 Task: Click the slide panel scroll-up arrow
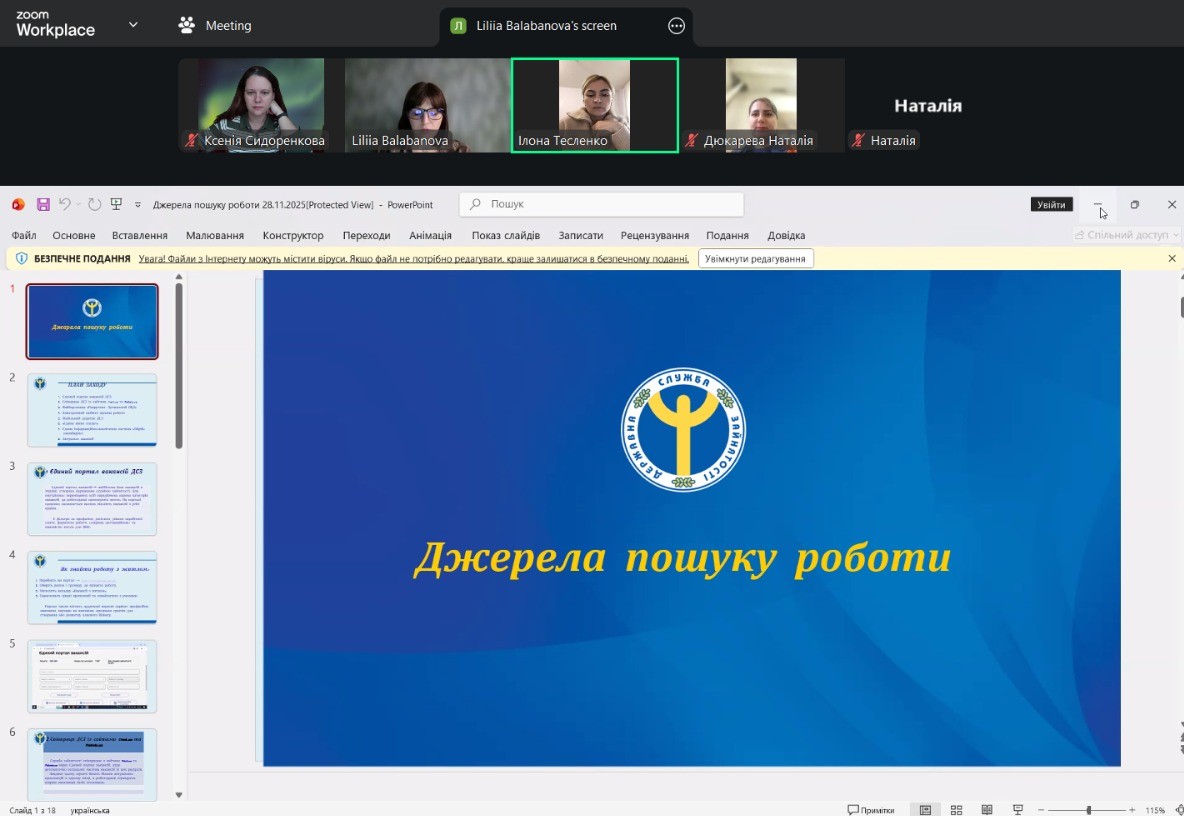coord(179,277)
